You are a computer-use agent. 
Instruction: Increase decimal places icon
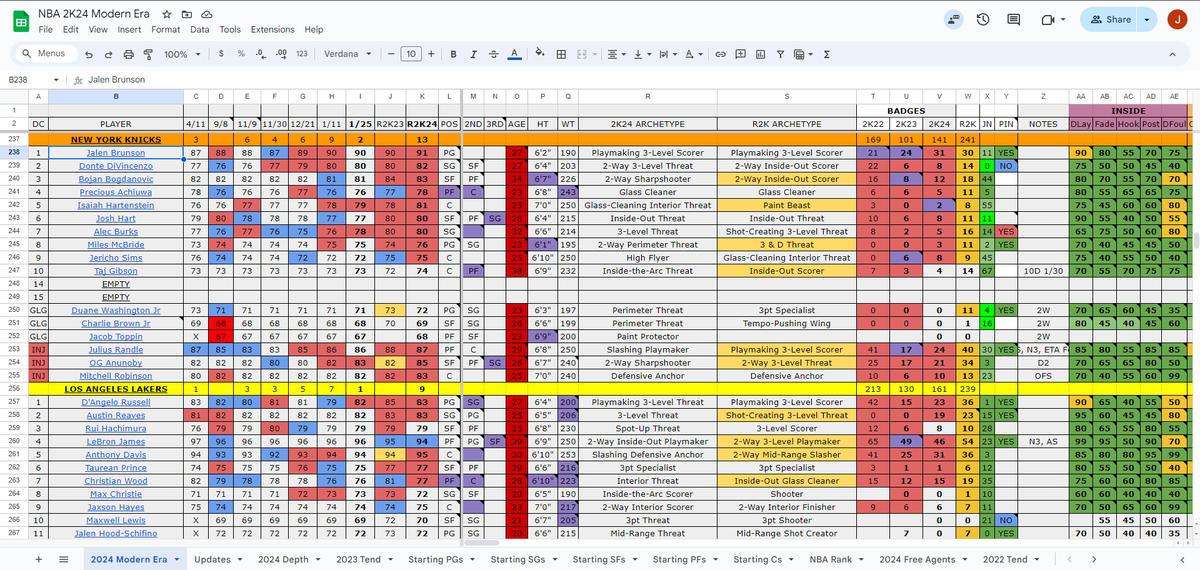[281, 54]
